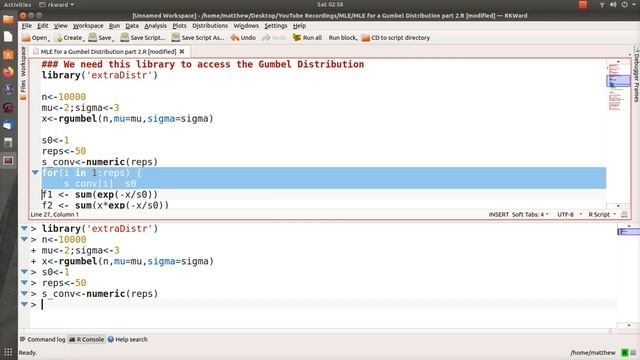Viewport: 640px width, 360px height.
Task: Toggle INSERT mode in the status bar
Action: 499,214
